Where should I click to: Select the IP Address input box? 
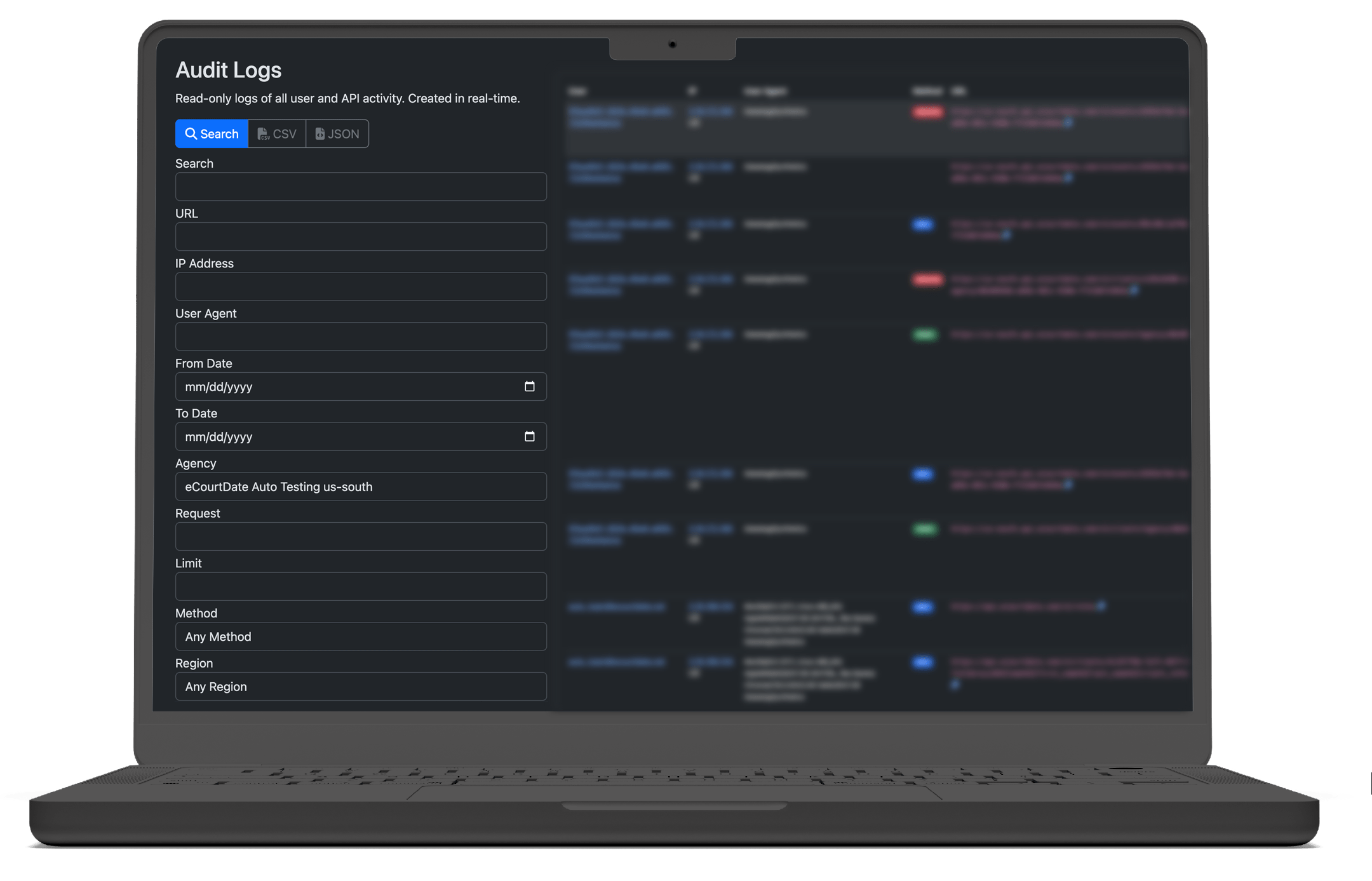coord(360,286)
